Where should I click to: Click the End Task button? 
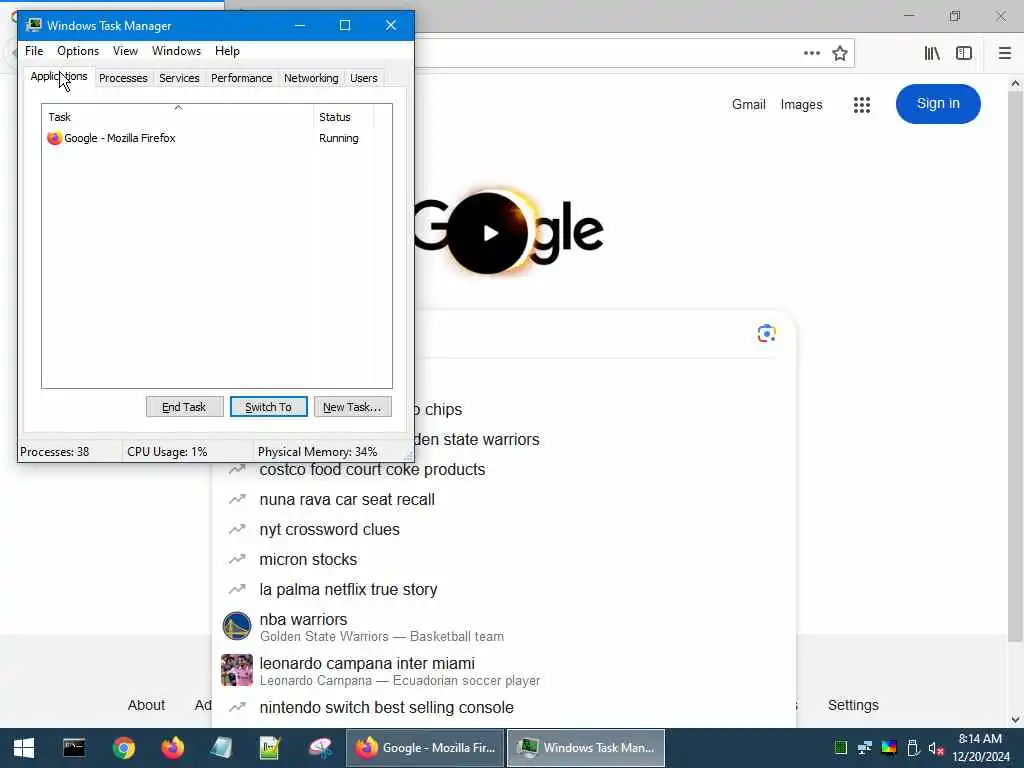click(x=184, y=407)
